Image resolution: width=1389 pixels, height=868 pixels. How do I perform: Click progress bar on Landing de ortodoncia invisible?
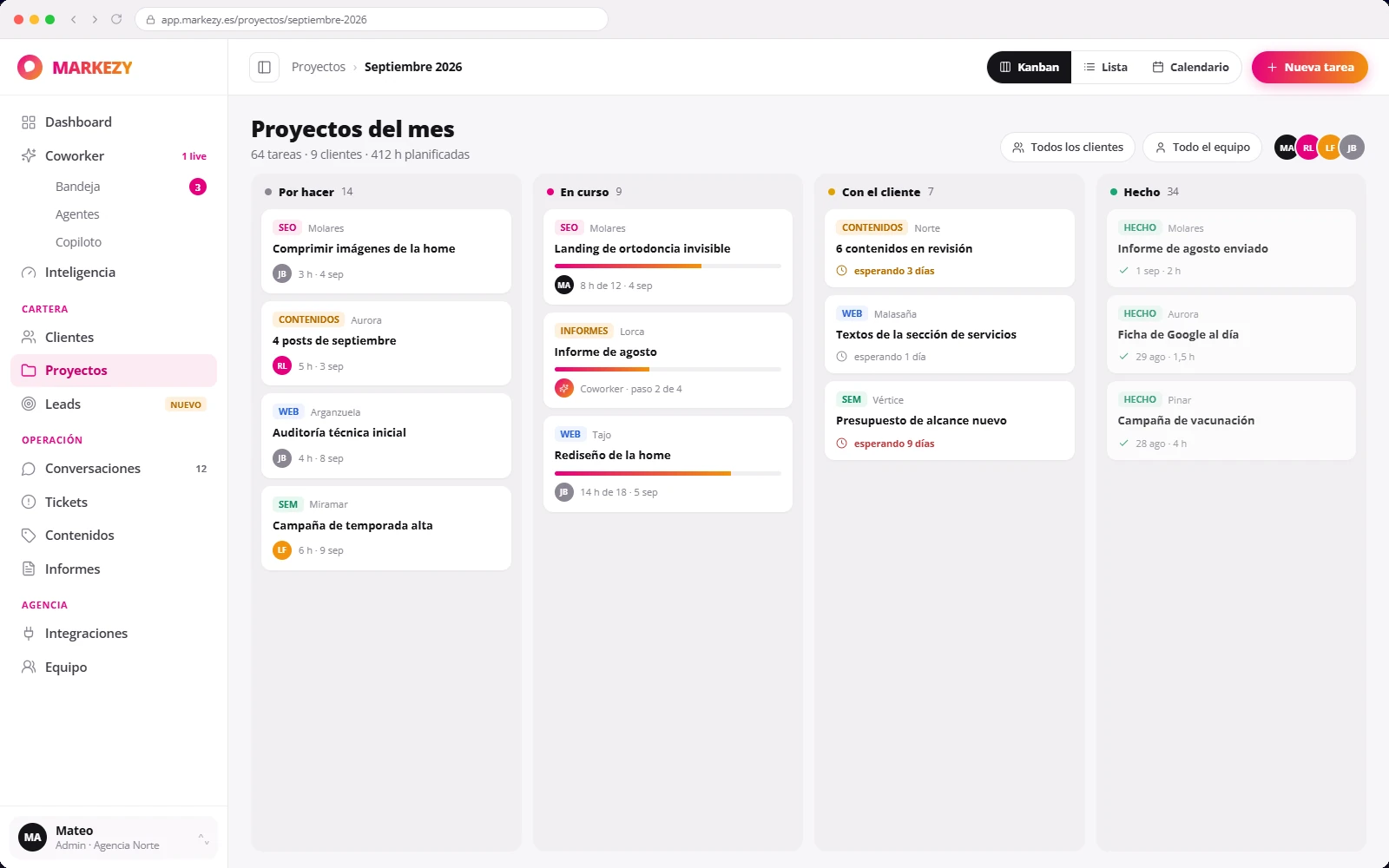click(x=668, y=266)
